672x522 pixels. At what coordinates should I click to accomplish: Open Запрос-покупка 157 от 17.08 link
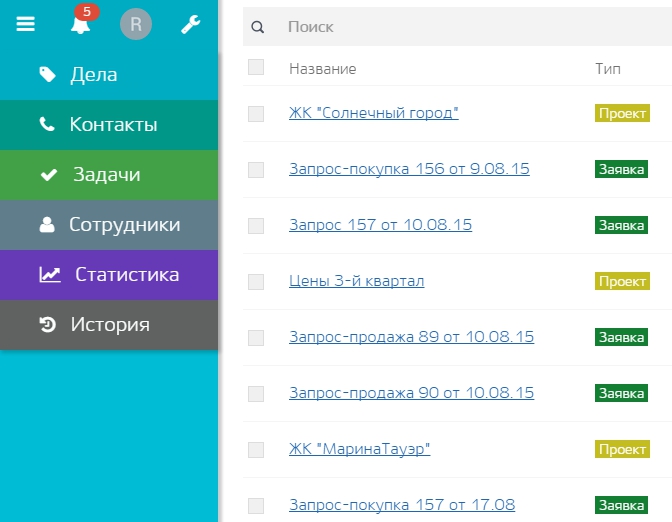click(x=402, y=505)
